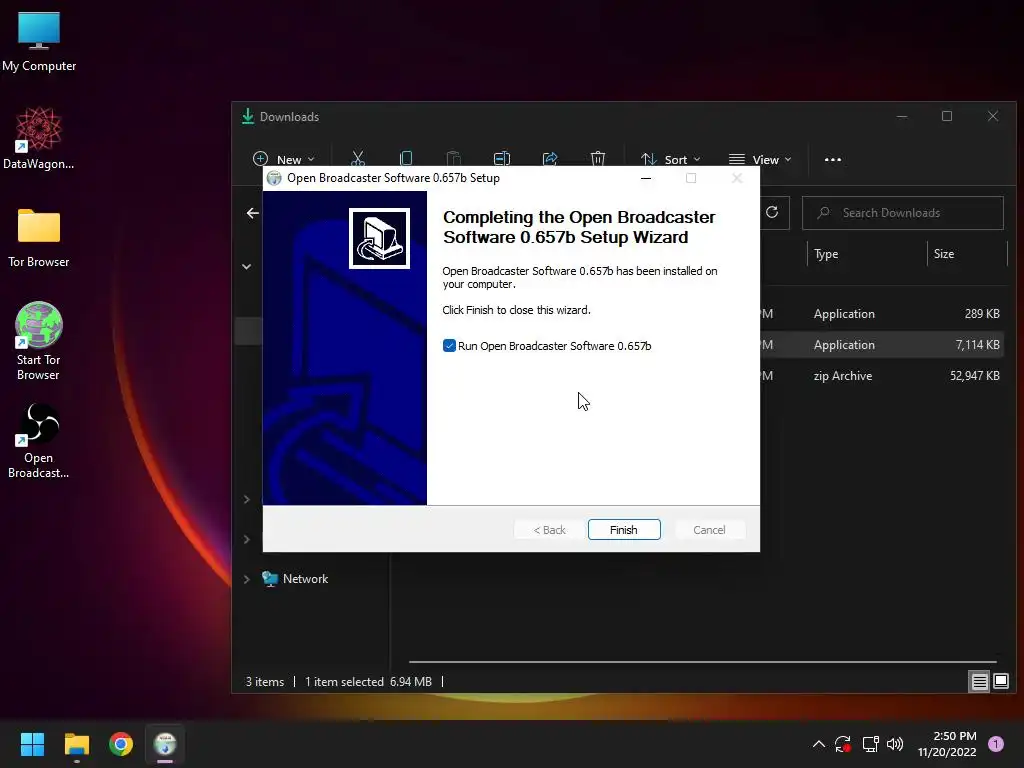Click the OBS Setup taskbar icon
Image resolution: width=1024 pixels, height=768 pixels.
point(165,744)
